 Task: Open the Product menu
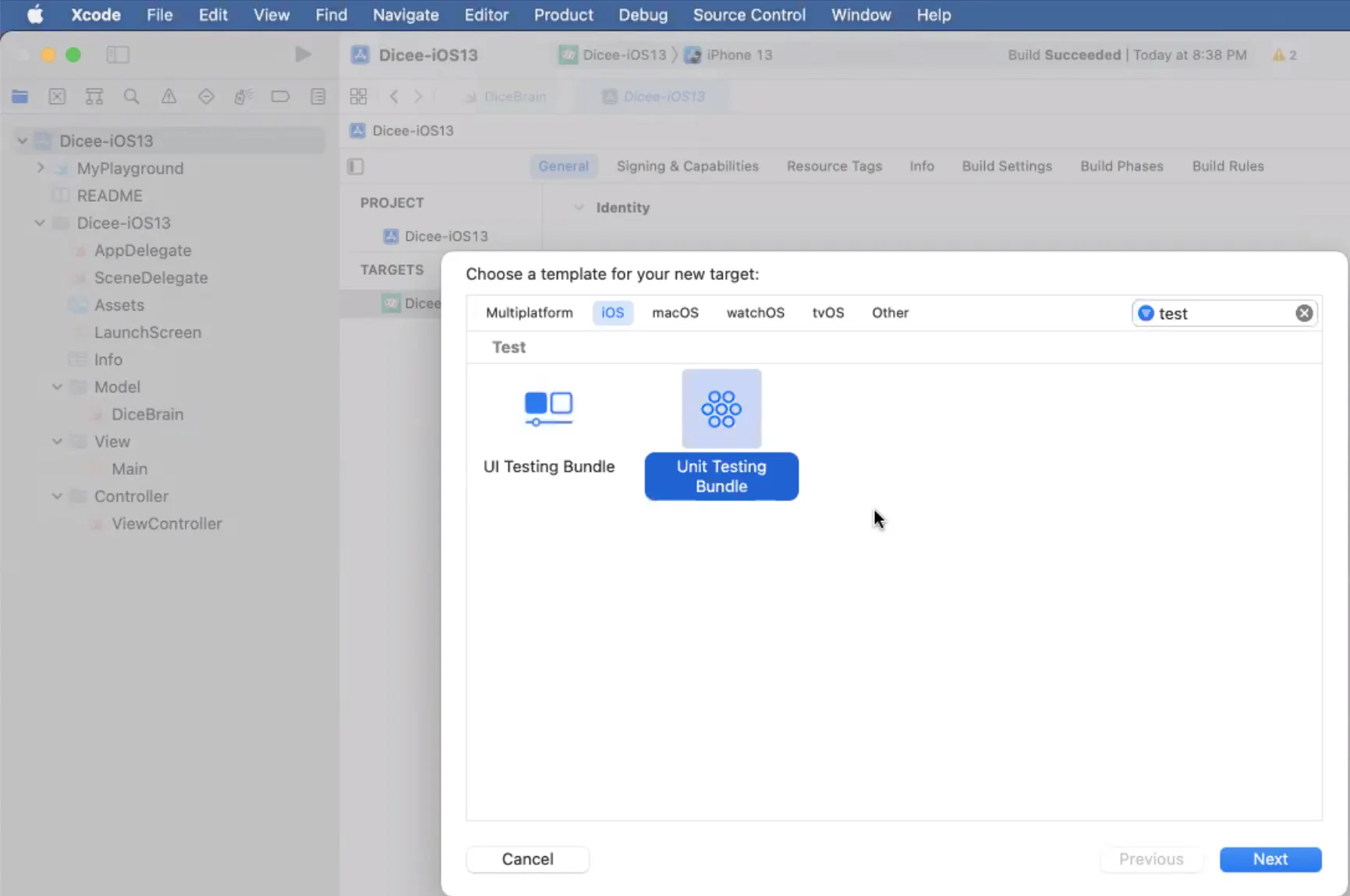(563, 15)
